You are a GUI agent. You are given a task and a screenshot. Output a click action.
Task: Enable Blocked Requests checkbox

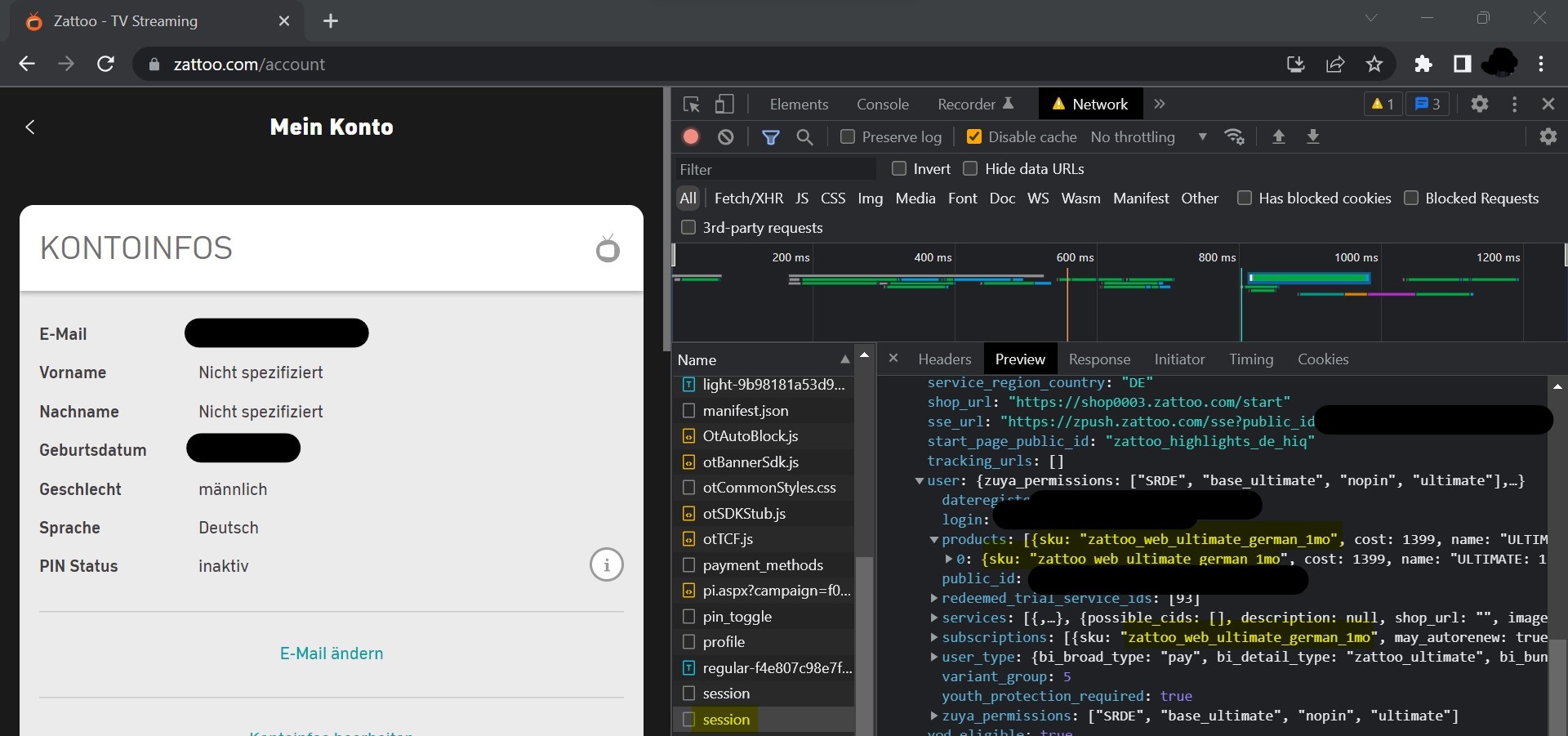[1411, 198]
